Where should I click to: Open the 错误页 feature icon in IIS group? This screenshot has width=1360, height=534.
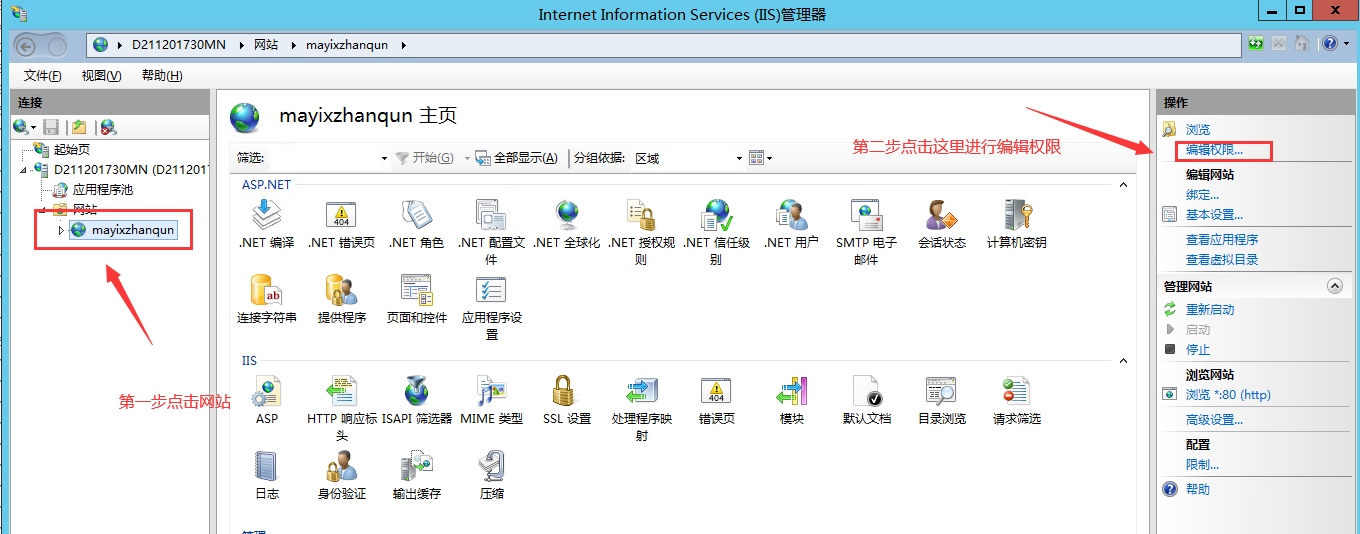click(716, 390)
